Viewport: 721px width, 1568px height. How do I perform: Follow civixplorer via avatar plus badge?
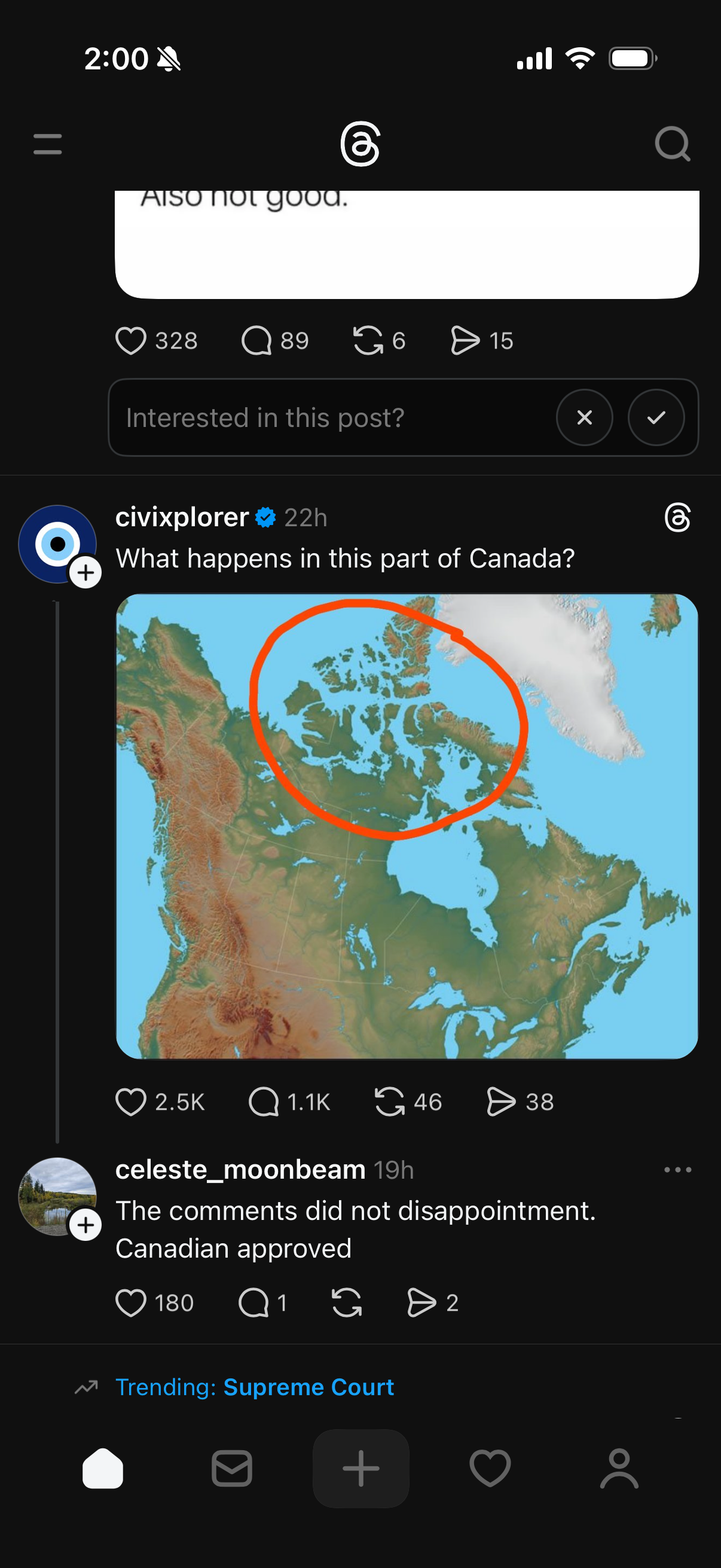click(x=85, y=573)
